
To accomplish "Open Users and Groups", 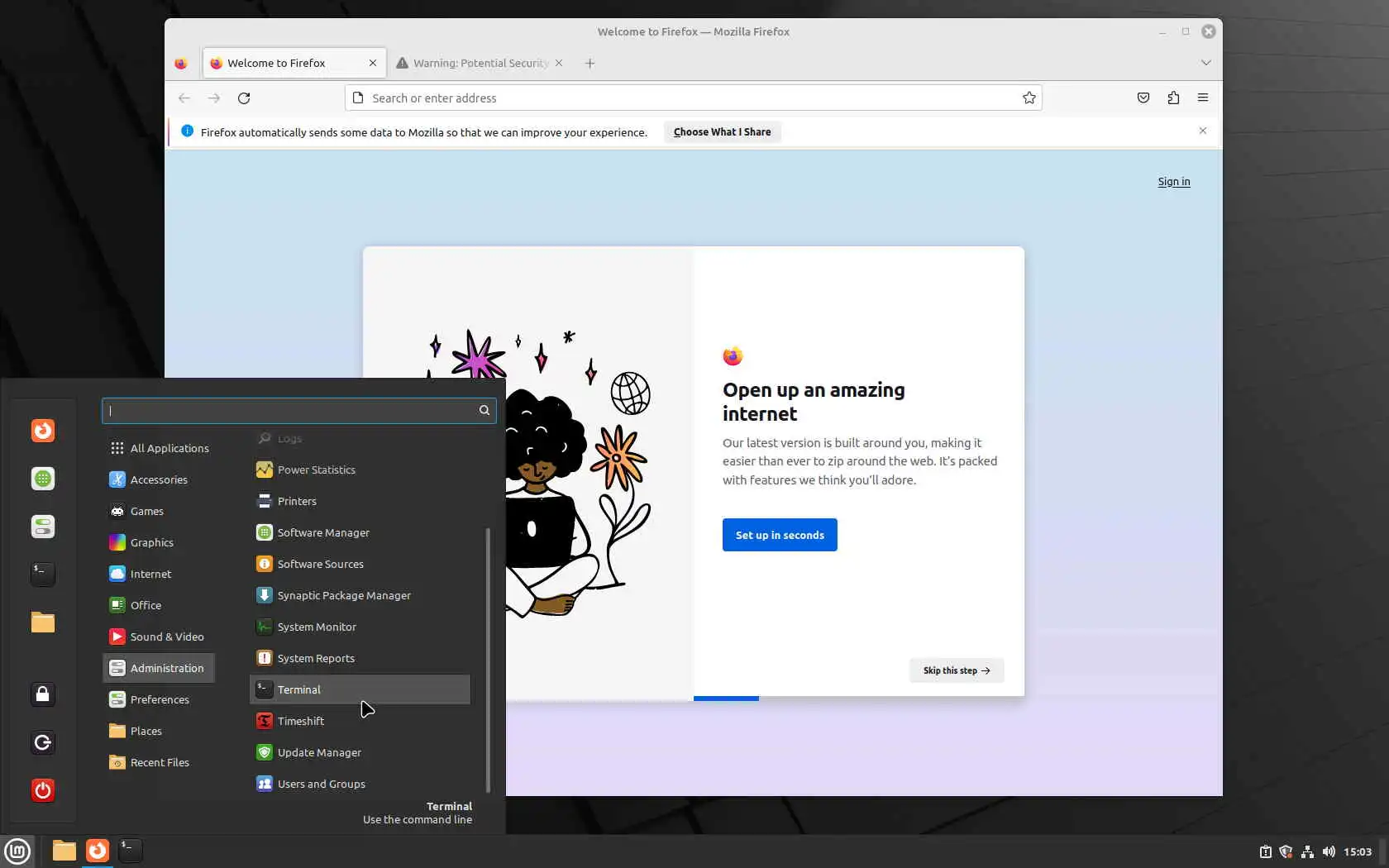I will click(x=360, y=784).
